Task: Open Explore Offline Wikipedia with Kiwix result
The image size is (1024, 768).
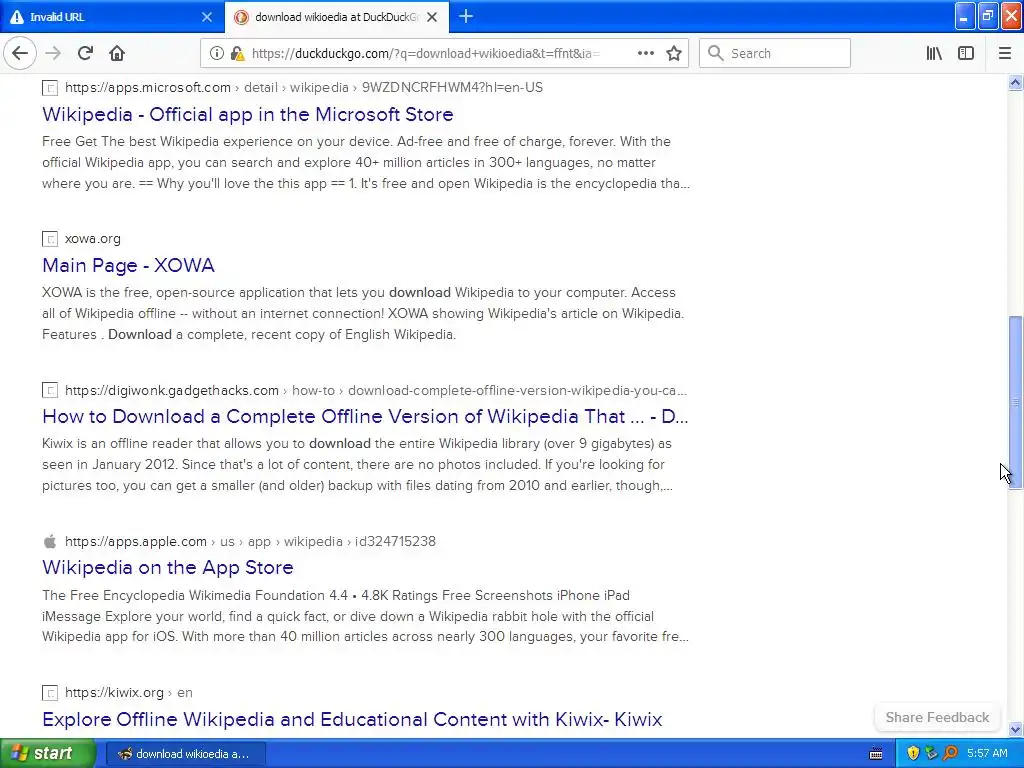Action: tap(352, 719)
